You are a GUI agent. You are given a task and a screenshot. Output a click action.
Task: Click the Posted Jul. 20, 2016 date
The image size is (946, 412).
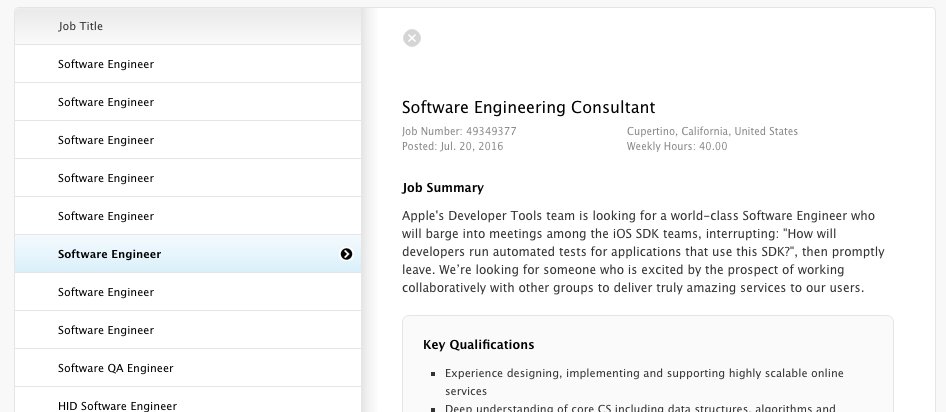coord(452,146)
